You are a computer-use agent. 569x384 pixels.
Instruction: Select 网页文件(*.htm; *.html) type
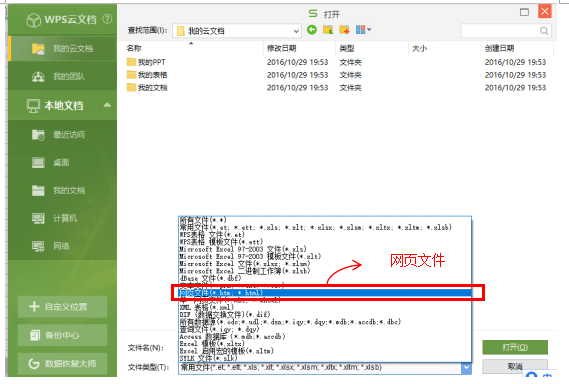pyautogui.click(x=325, y=293)
